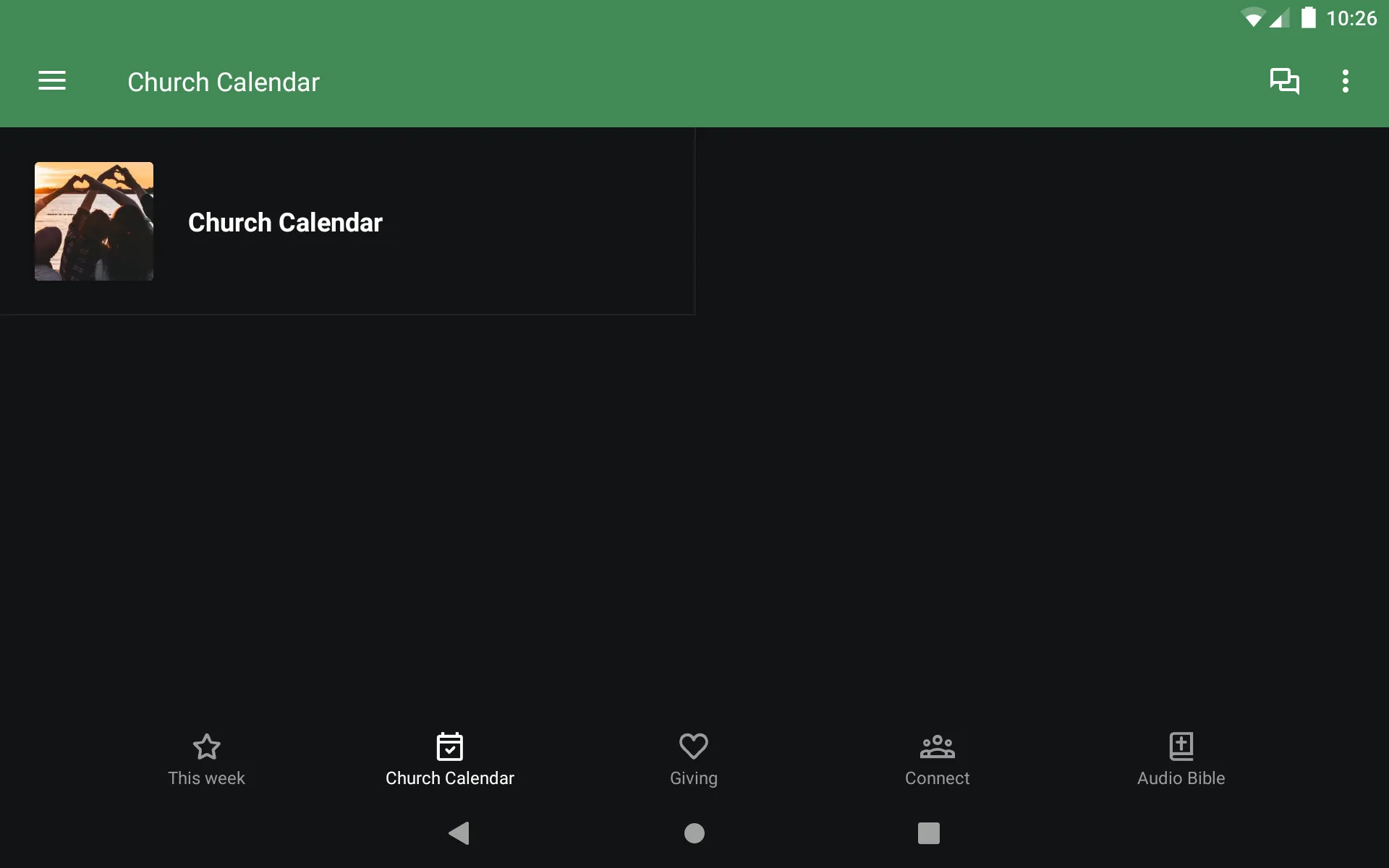Viewport: 1389px width, 868px height.
Task: Open the Audio Bible section
Action: tap(1181, 759)
